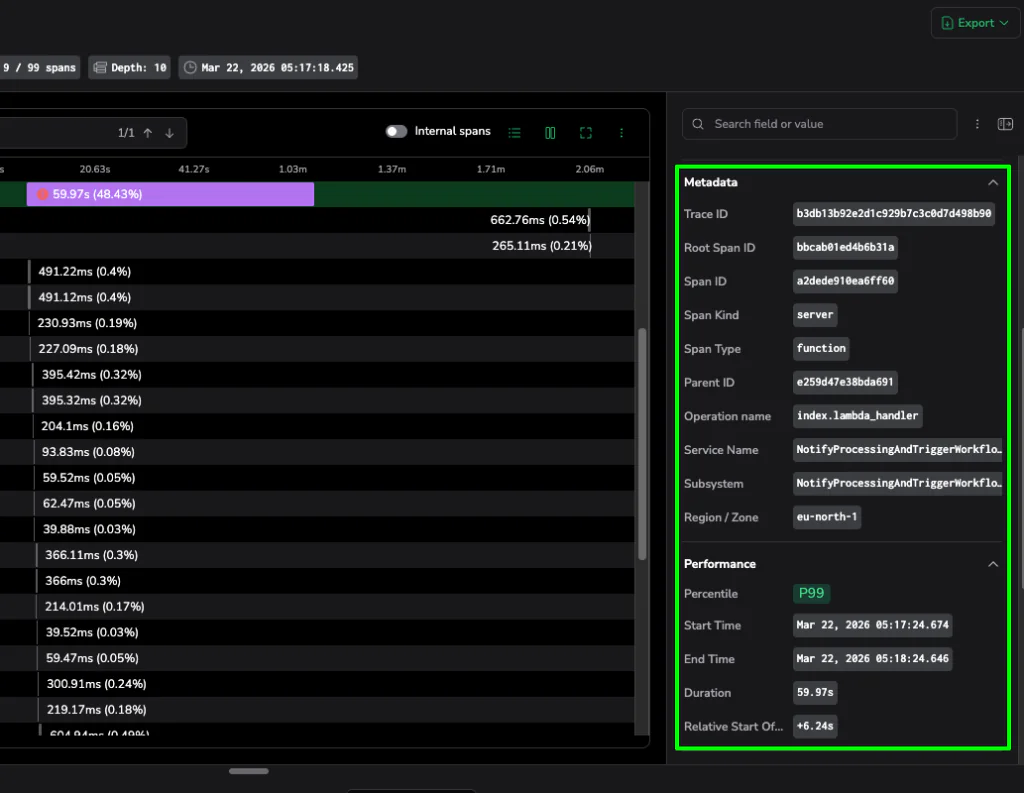This screenshot has height=793, width=1024.
Task: Switch to list view icon
Action: click(515, 132)
